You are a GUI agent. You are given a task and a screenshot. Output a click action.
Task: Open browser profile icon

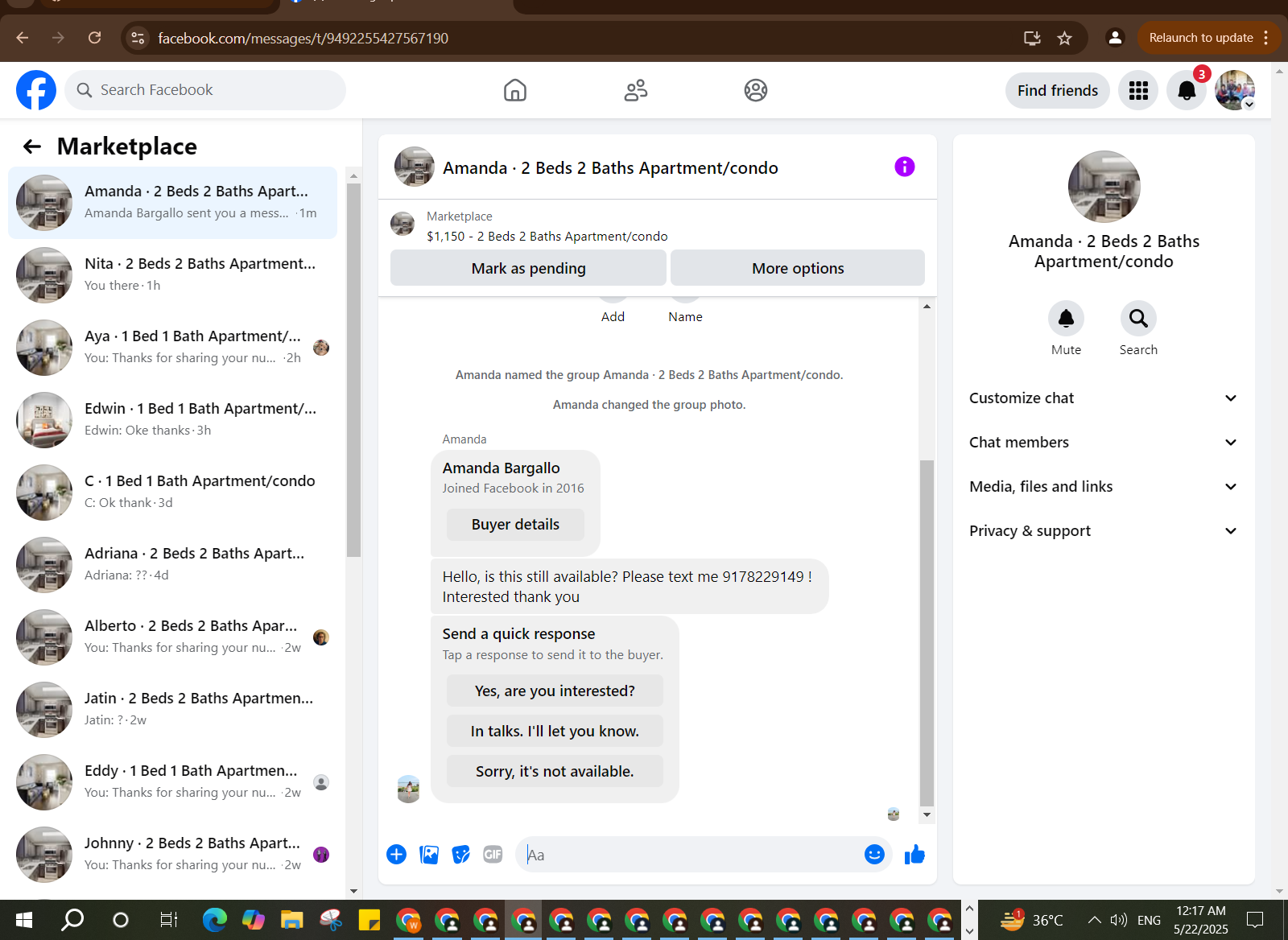[x=1115, y=38]
